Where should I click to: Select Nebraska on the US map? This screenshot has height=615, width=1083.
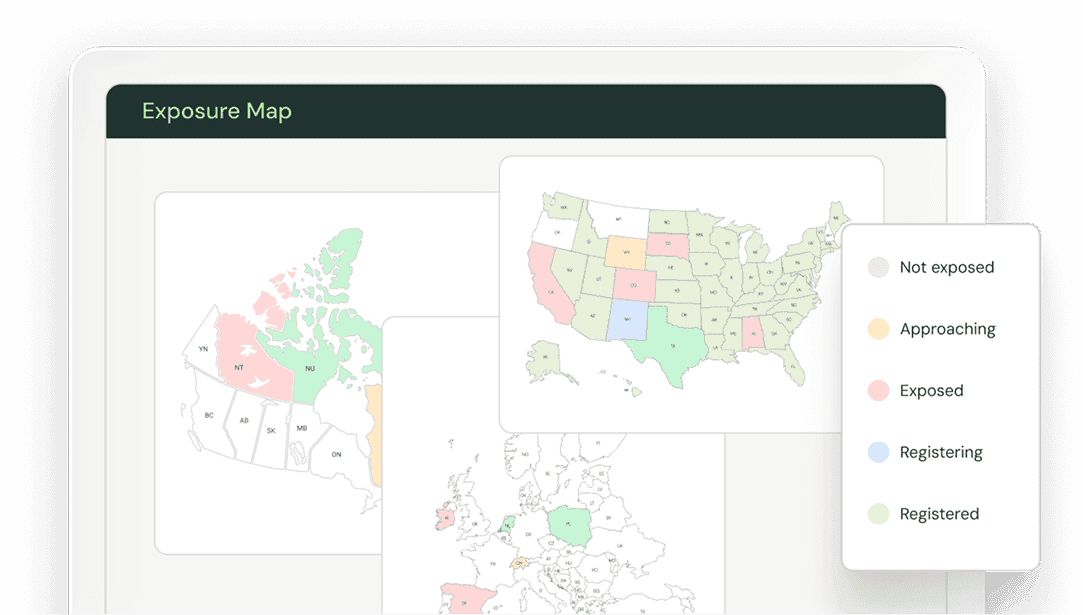[670, 267]
